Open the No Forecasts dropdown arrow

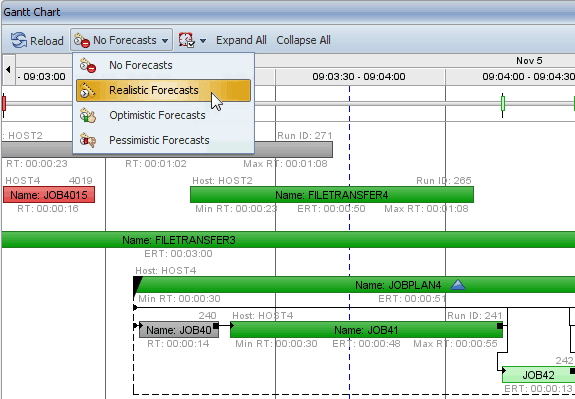(165, 41)
